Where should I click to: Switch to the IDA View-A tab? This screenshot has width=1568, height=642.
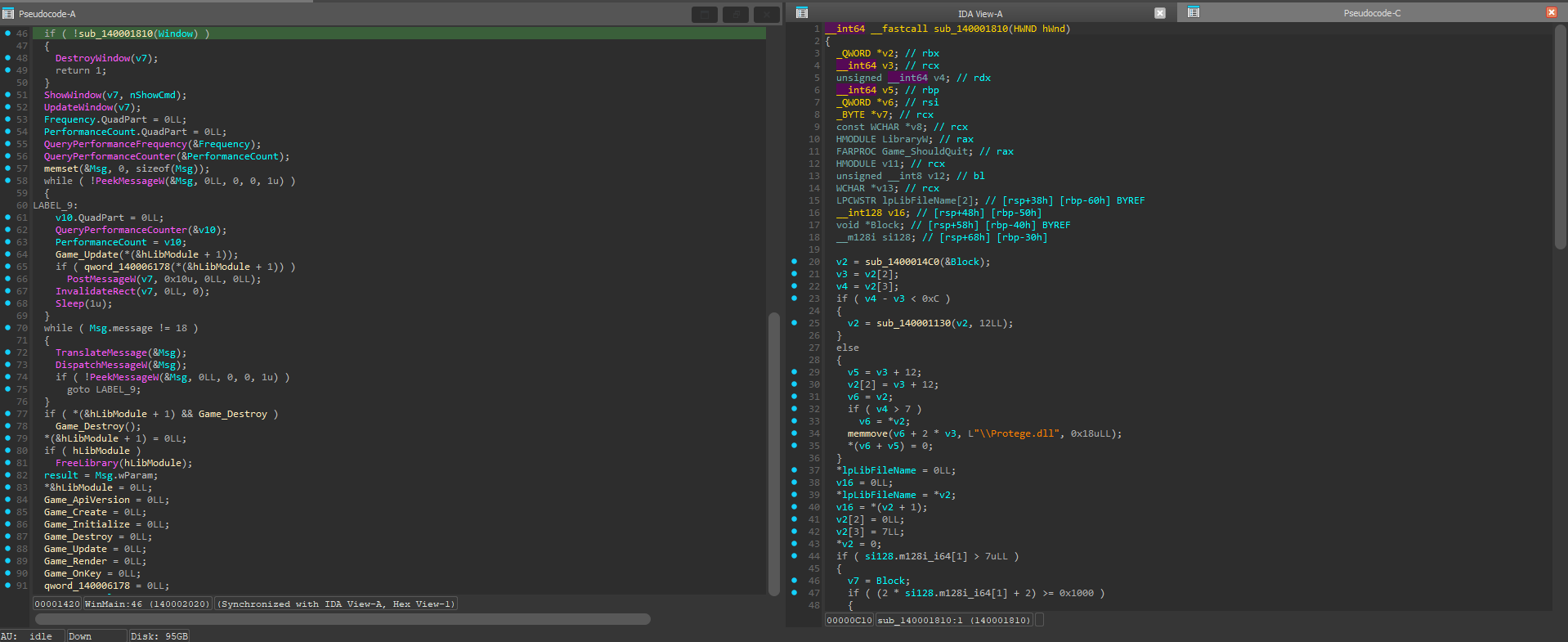pos(979,14)
